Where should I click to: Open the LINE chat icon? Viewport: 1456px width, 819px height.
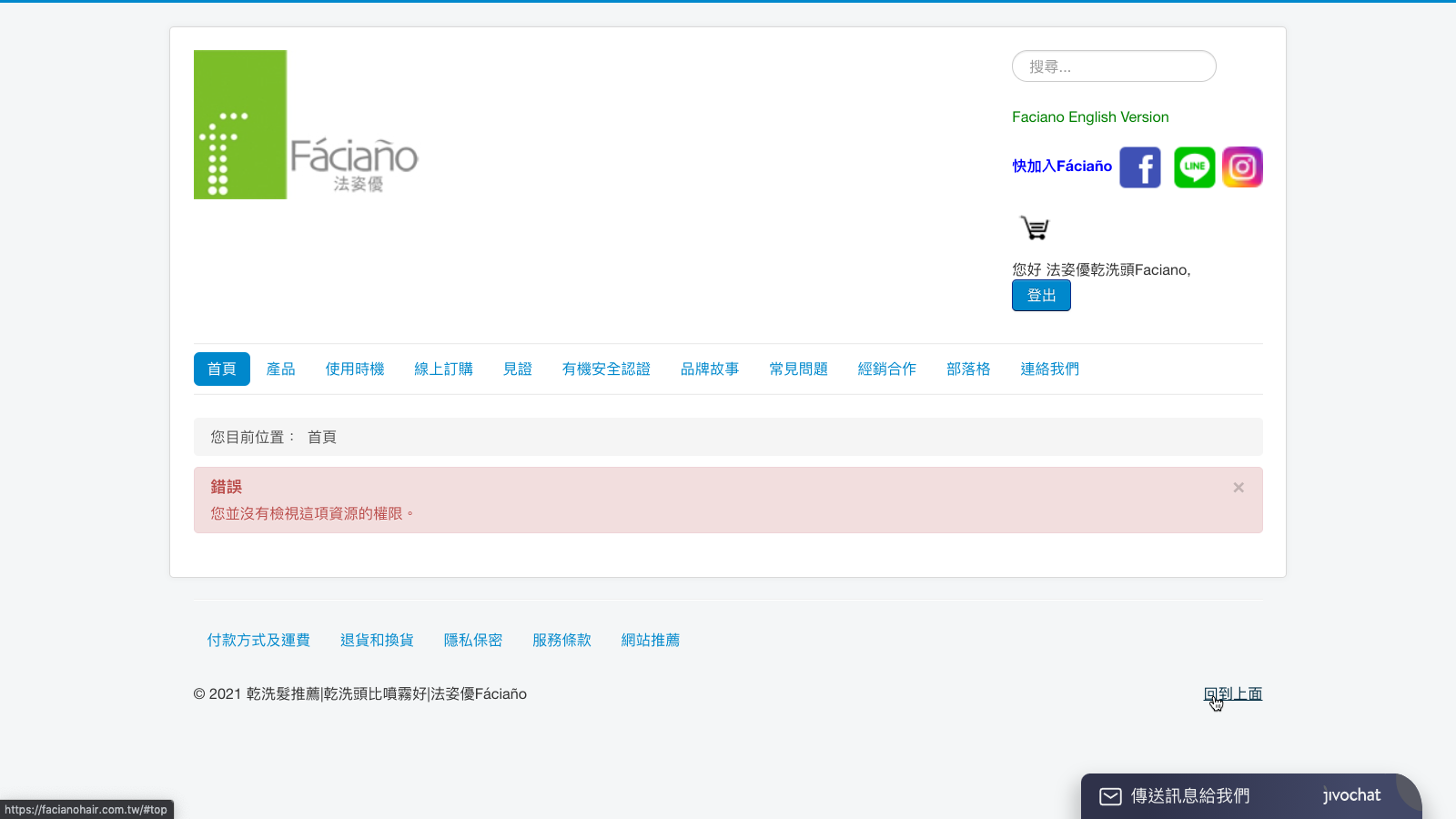[x=1194, y=167]
